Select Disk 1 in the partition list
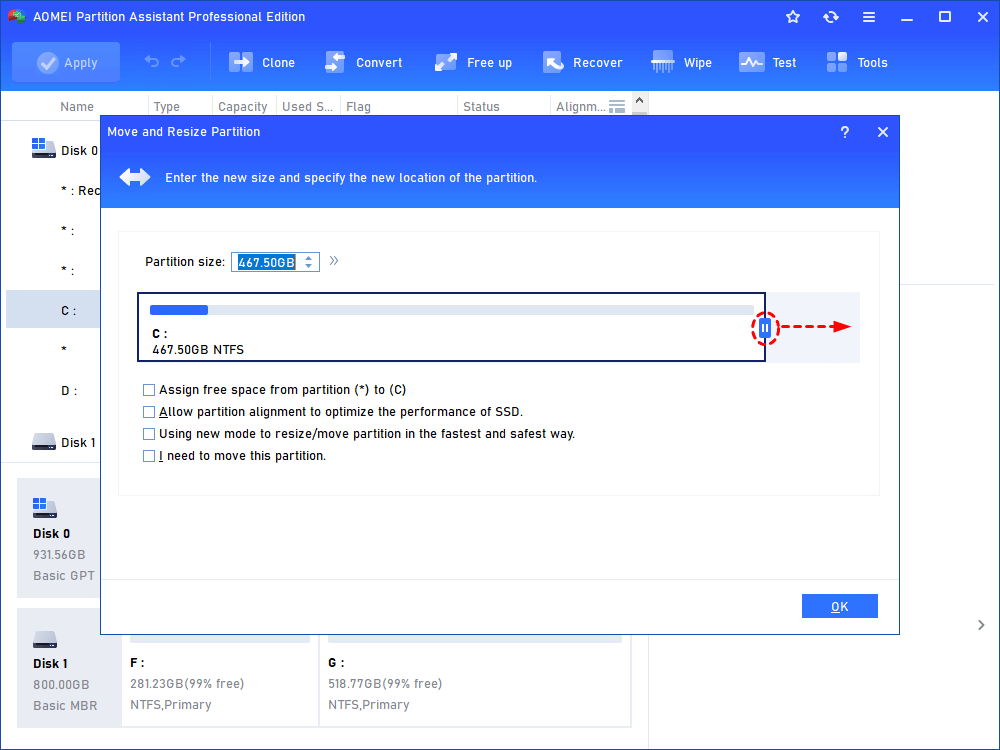 pyautogui.click(x=64, y=443)
